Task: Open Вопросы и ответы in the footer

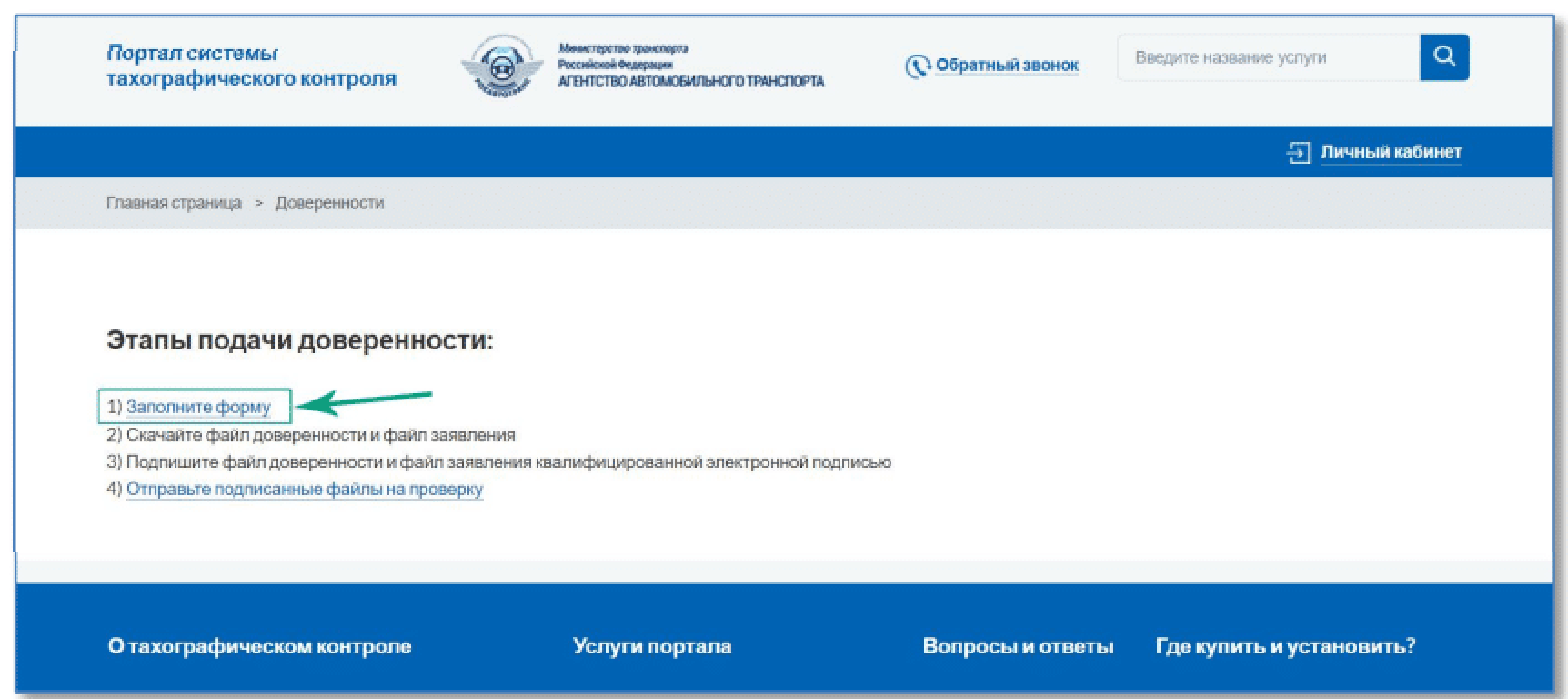Action: [1018, 647]
